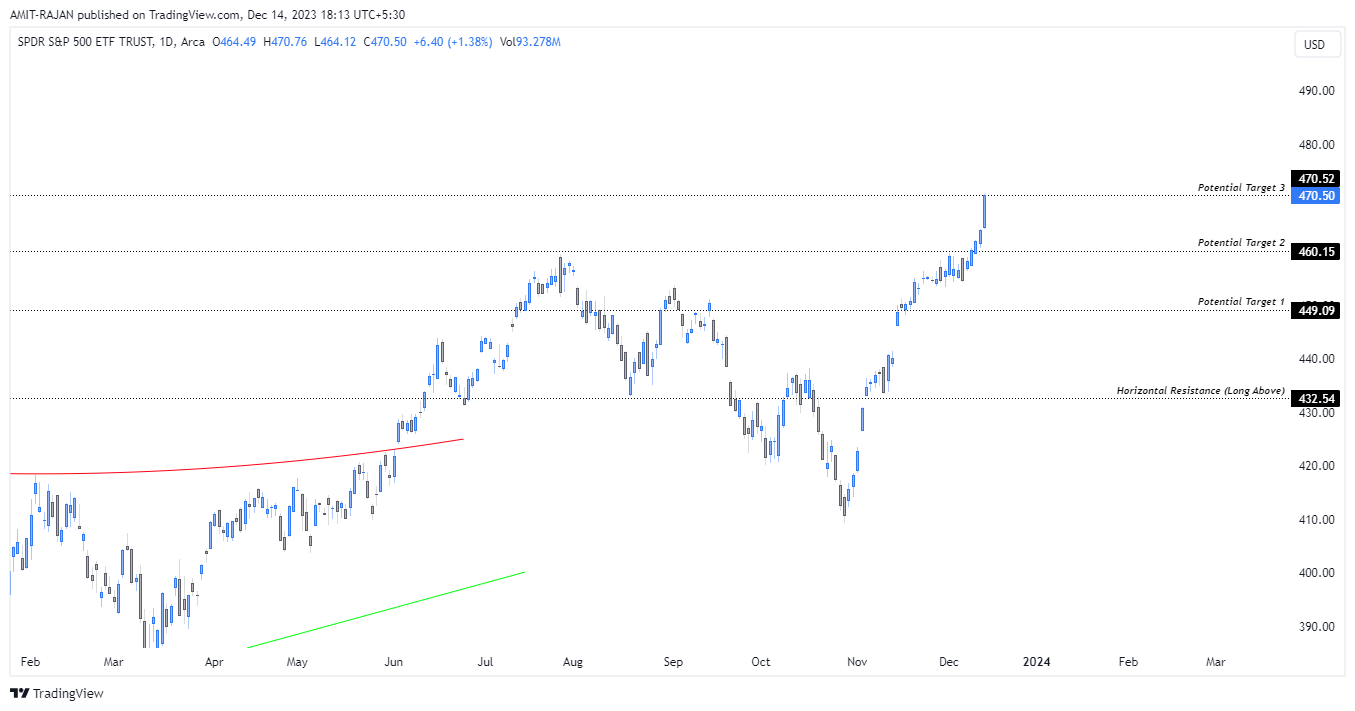Click the Nov label on time axis
Viewport: 1355px width, 711px height.
856,662
